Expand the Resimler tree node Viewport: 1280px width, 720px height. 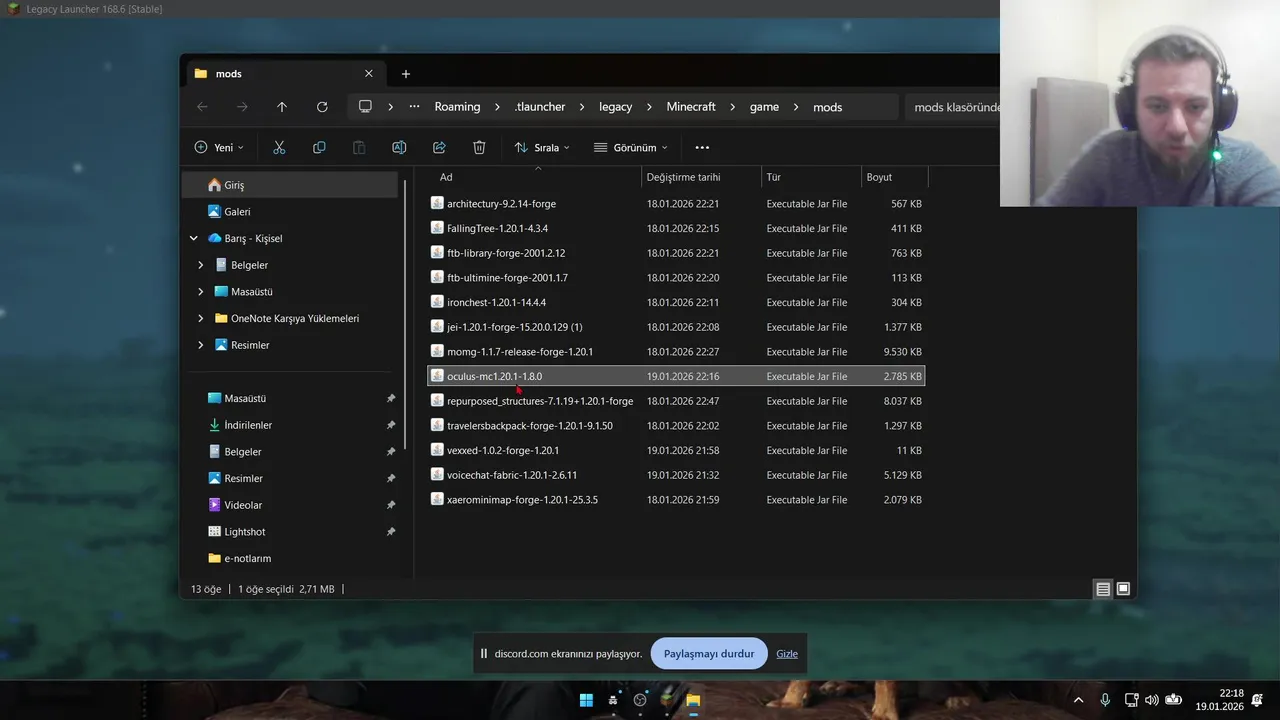[x=201, y=345]
